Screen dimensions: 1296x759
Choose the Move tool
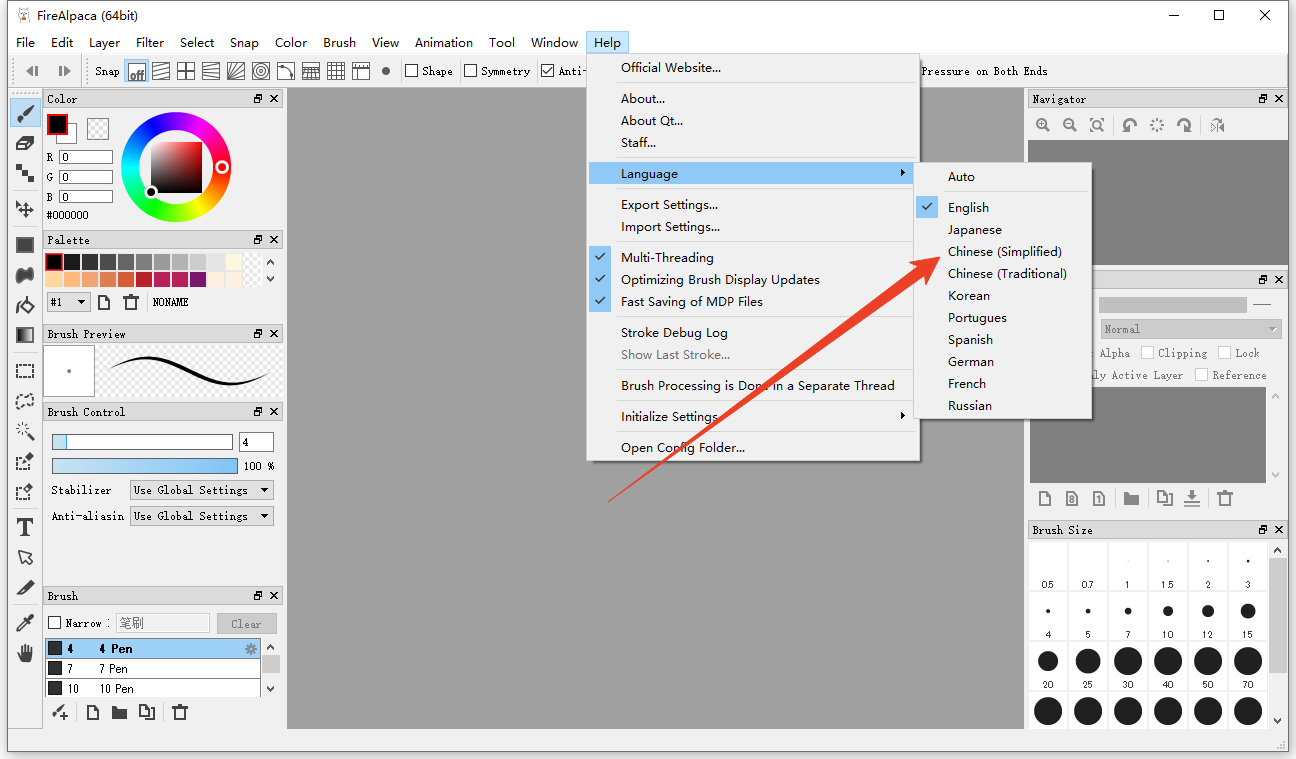(25, 208)
